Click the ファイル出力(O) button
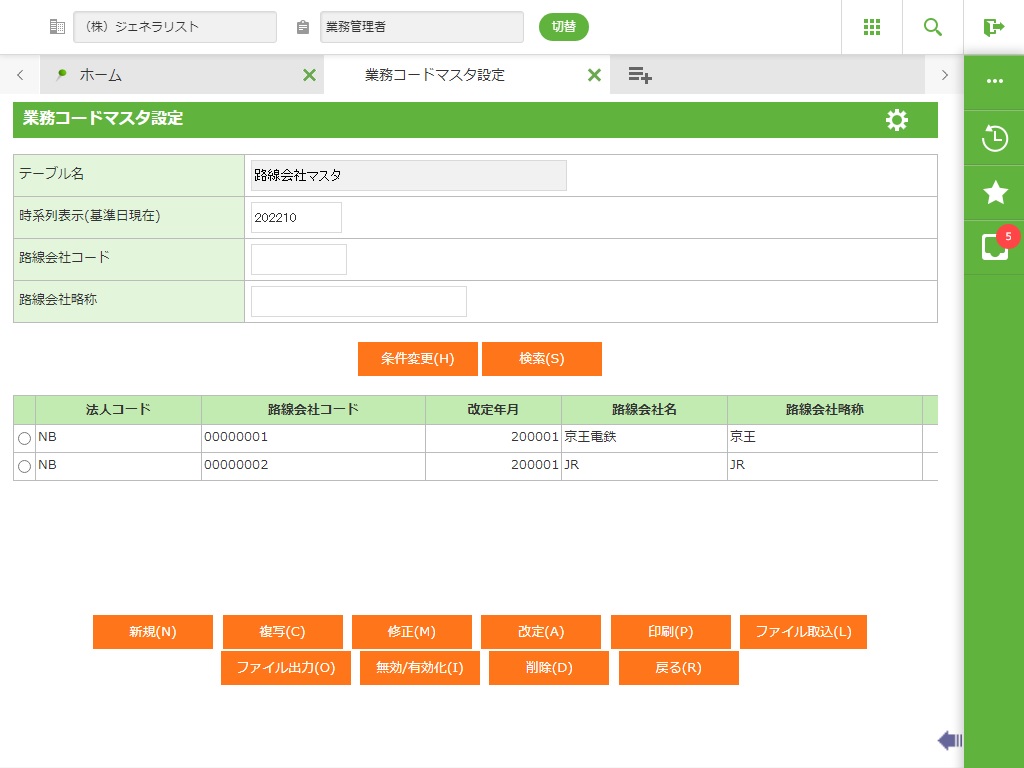This screenshot has height=768, width=1024. (x=285, y=668)
